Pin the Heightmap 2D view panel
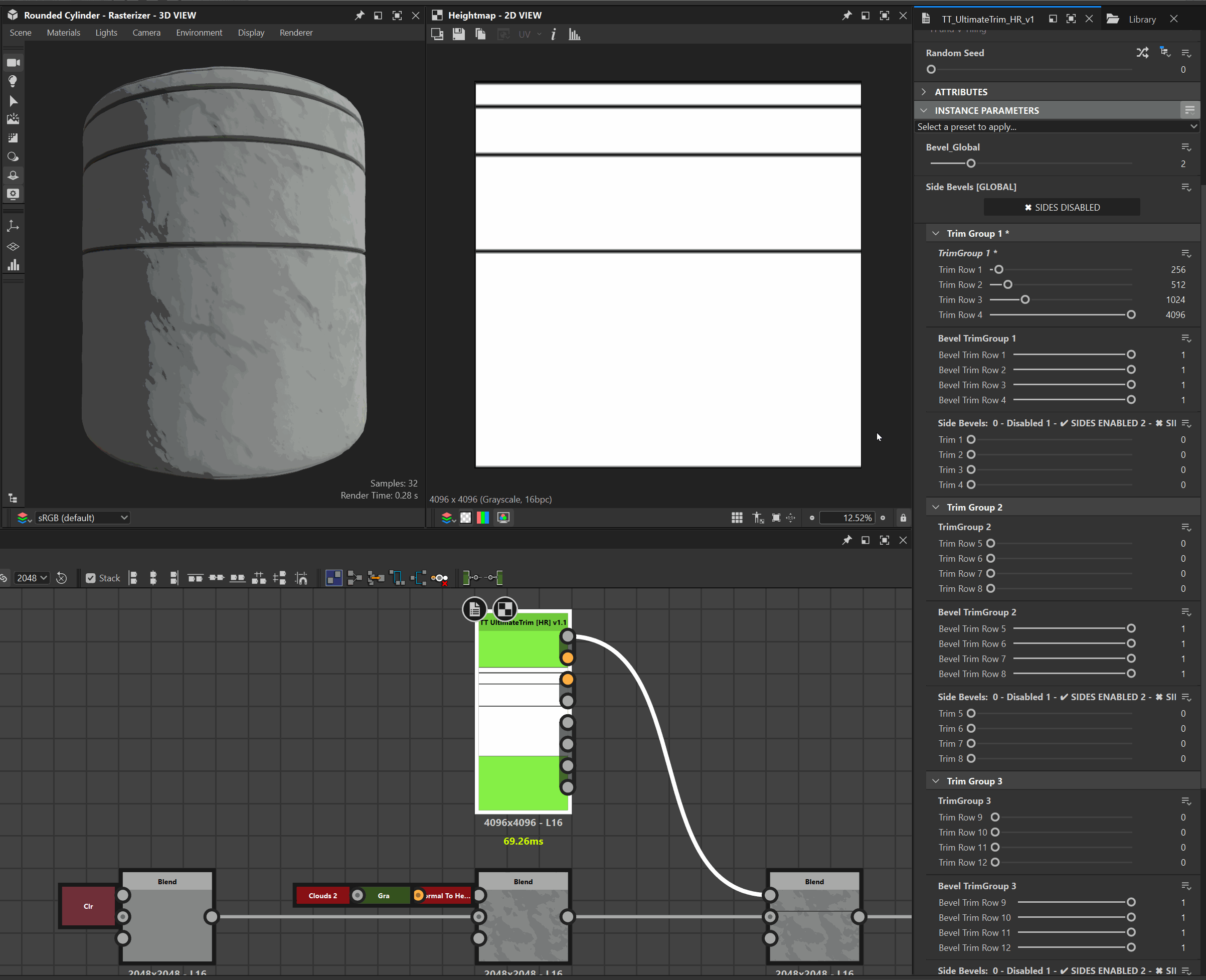This screenshot has height=980, width=1206. 846,15
